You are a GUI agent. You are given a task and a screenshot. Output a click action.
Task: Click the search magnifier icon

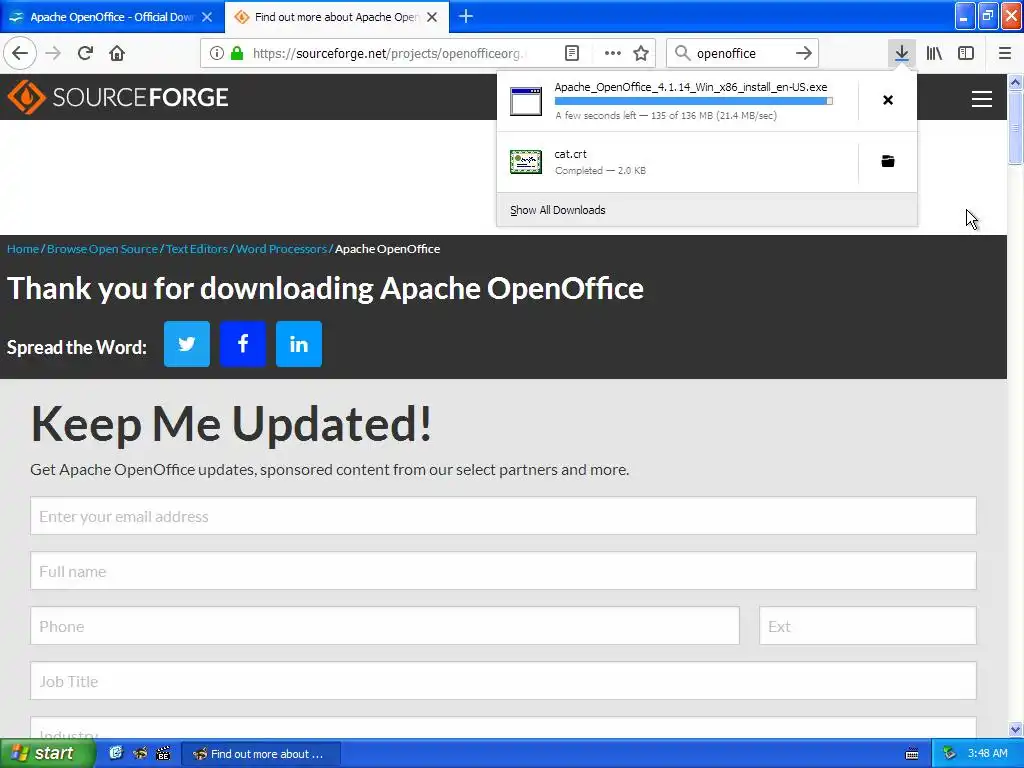pos(682,53)
